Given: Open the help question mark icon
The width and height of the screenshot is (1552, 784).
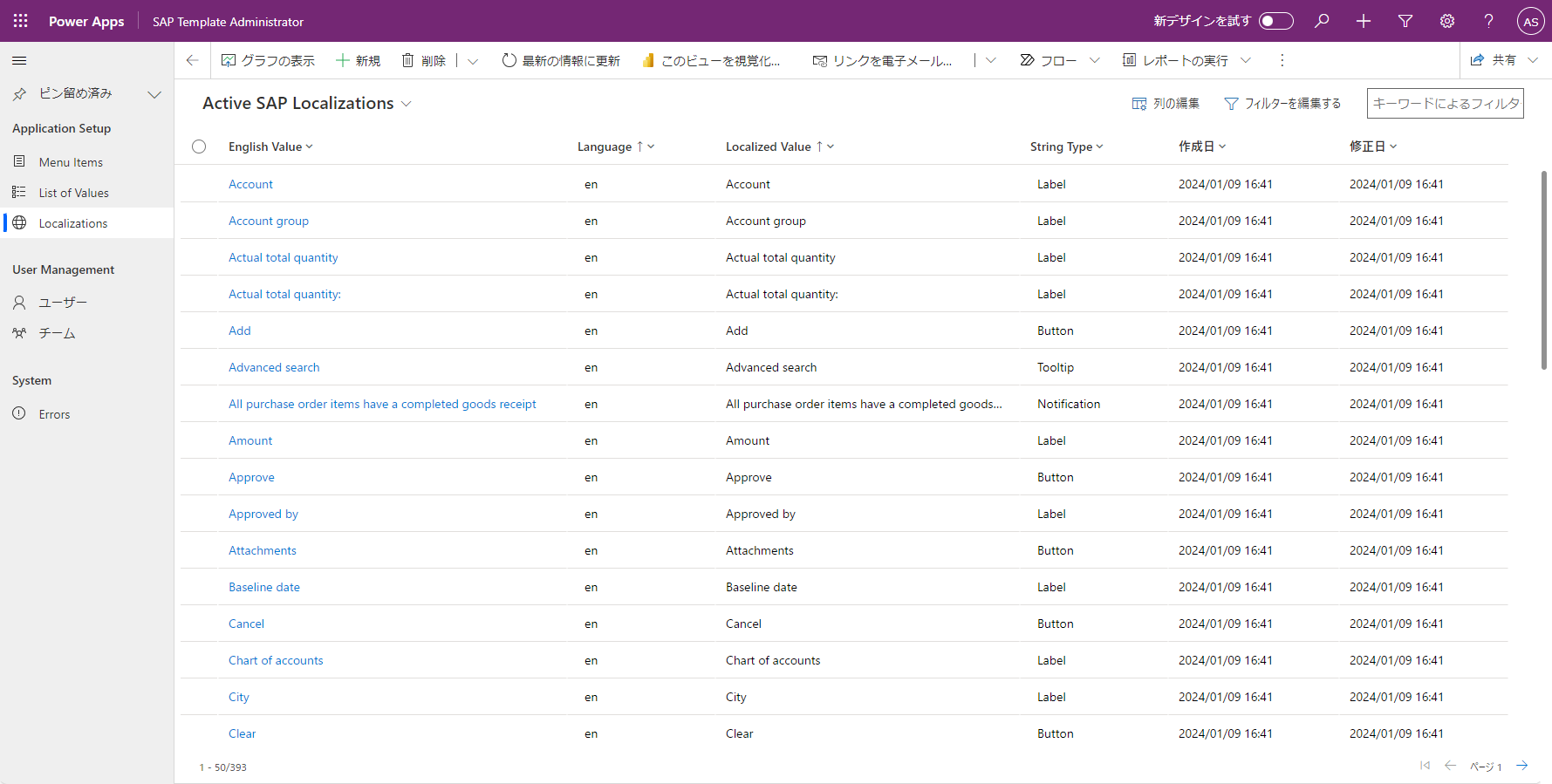Looking at the screenshot, I should 1489,21.
